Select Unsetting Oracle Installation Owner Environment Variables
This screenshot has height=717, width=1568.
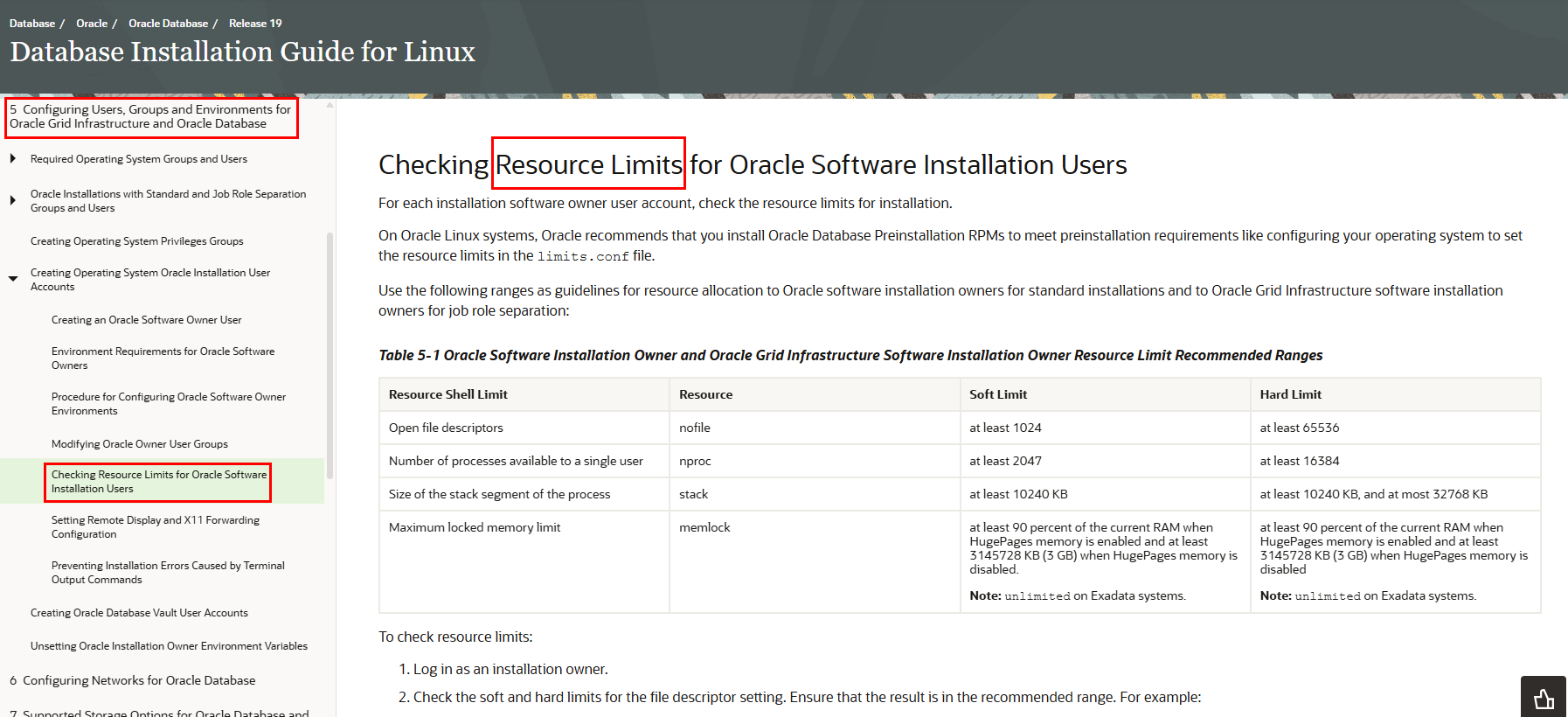[x=169, y=646]
